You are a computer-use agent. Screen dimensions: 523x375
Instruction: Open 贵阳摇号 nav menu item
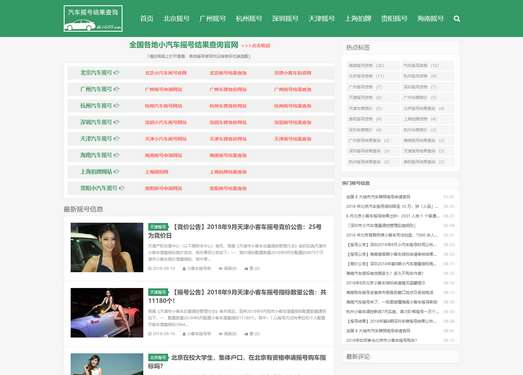pyautogui.click(x=394, y=19)
